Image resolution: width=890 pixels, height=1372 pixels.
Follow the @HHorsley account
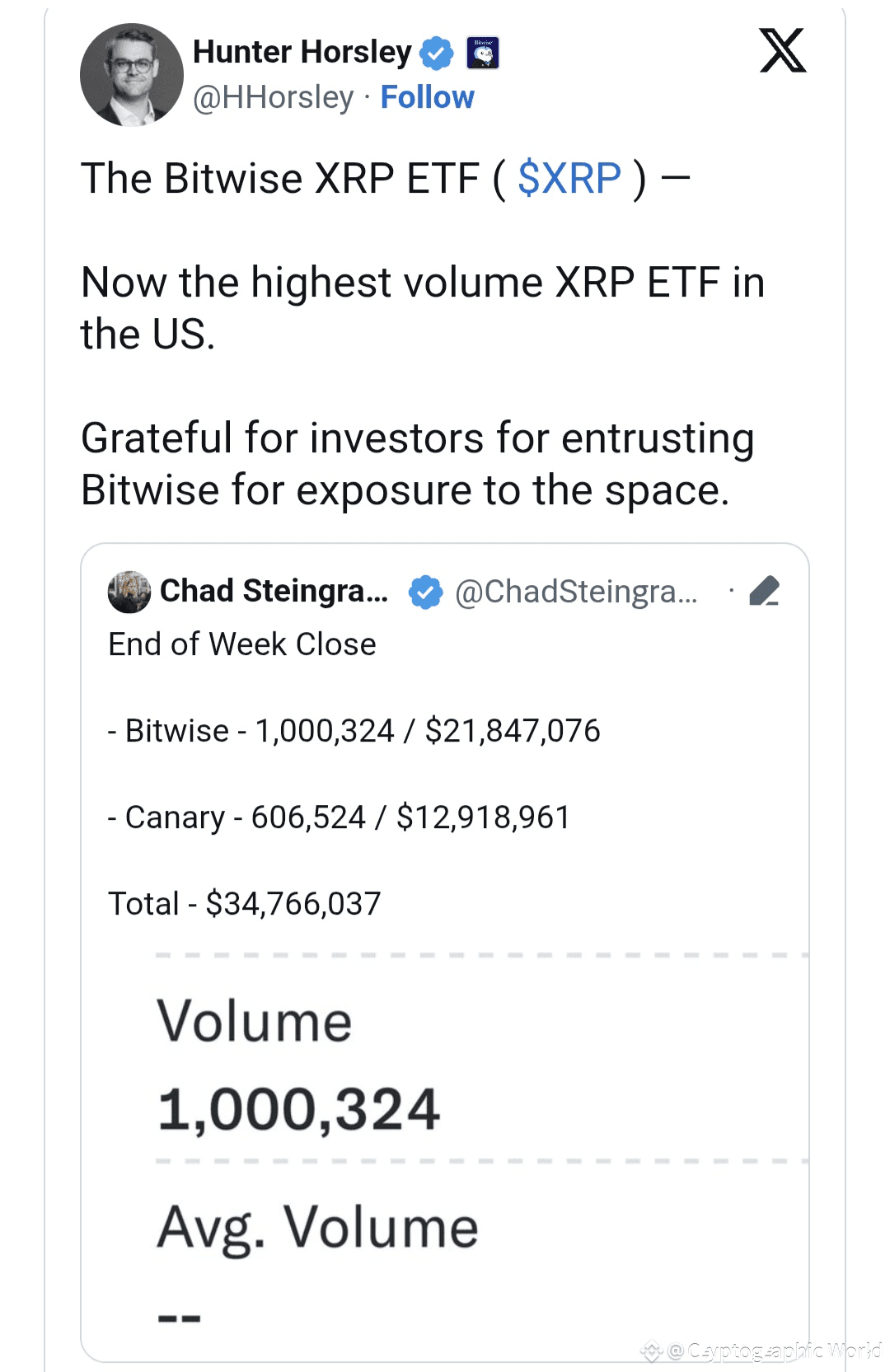pos(427,97)
